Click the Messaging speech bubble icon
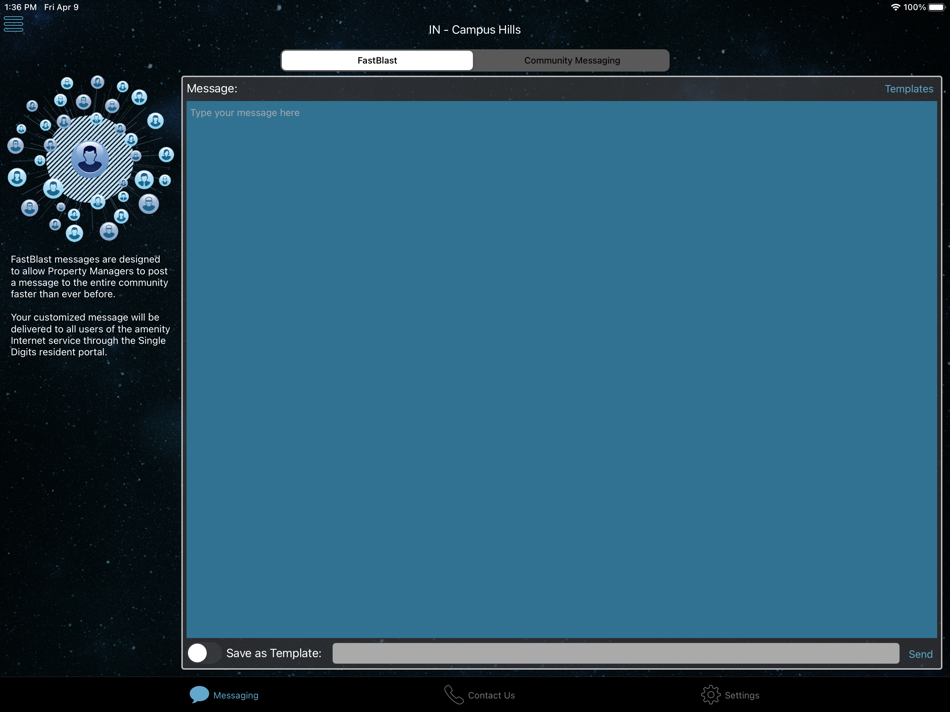The width and height of the screenshot is (950, 712). point(199,694)
